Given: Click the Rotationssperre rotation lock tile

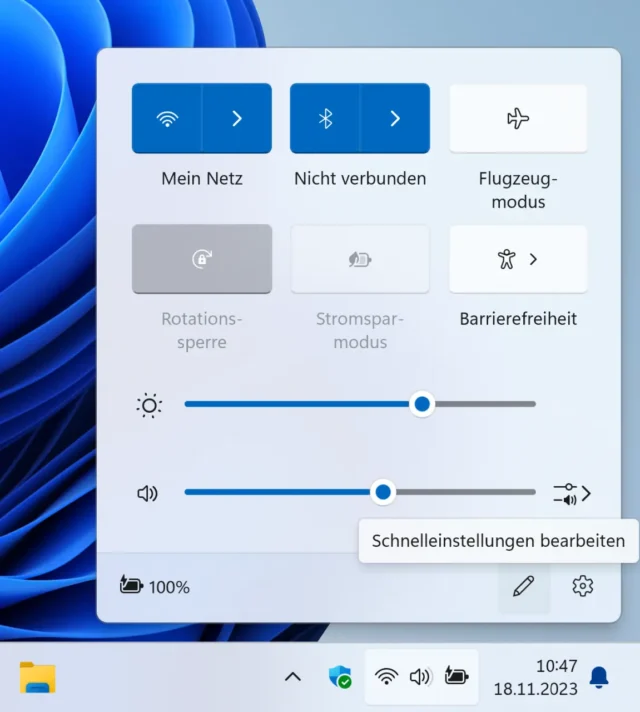Looking at the screenshot, I should point(201,259).
